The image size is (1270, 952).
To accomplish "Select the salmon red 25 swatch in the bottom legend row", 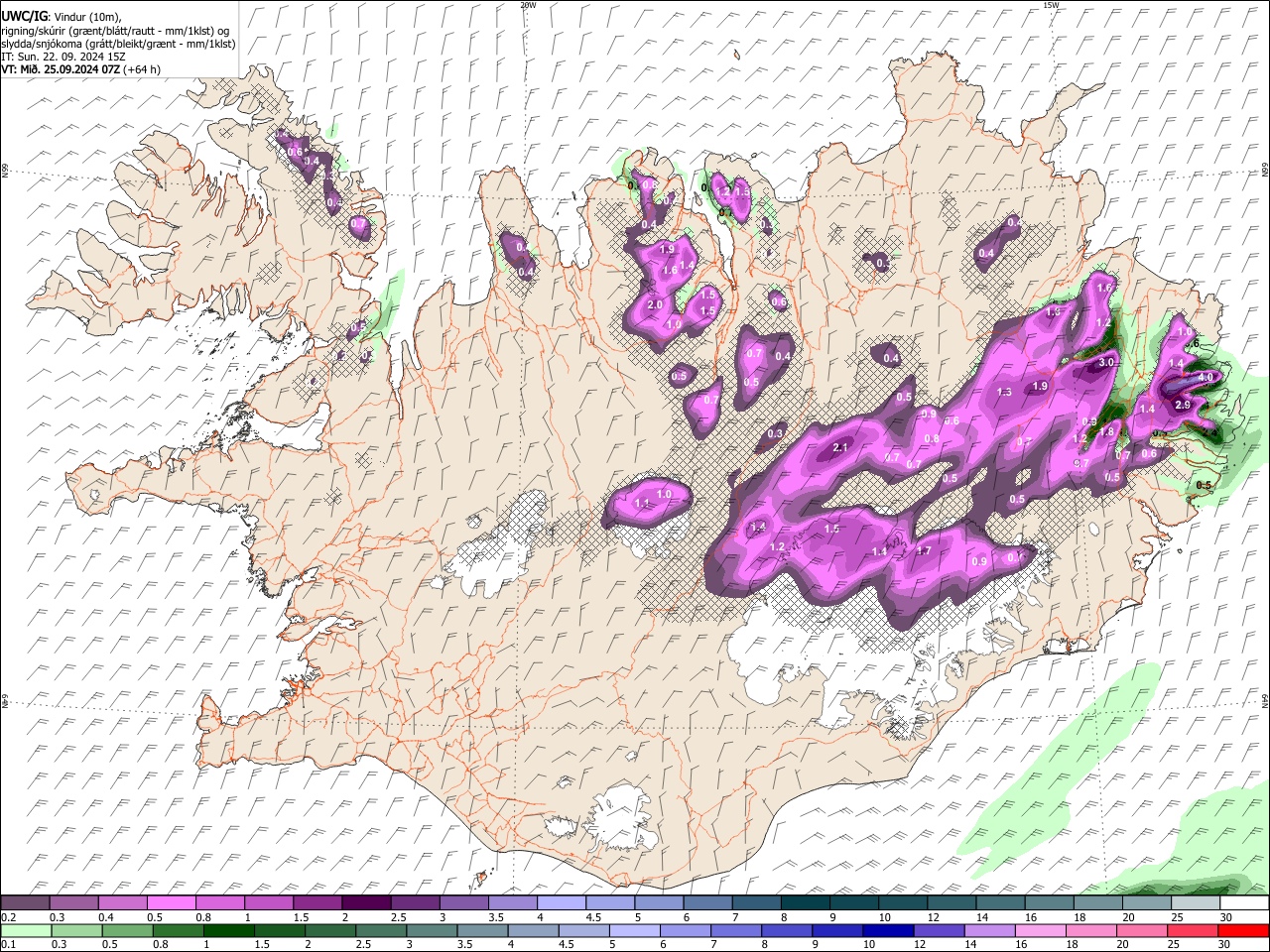I will [1194, 930].
